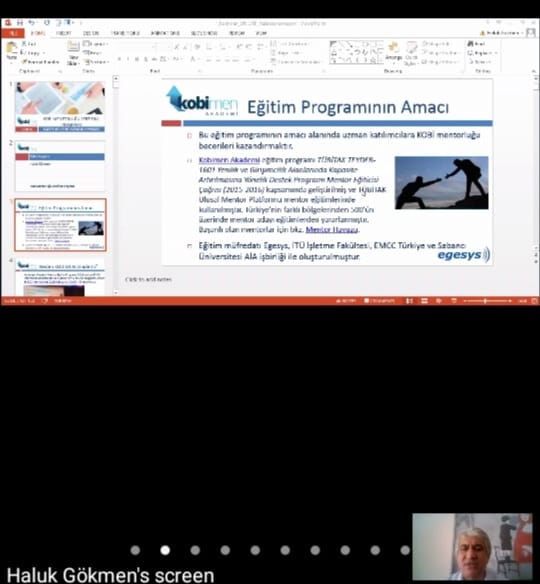Open the Layout dropdown in Slides group
The width and height of the screenshot is (540, 584).
(x=96, y=44)
